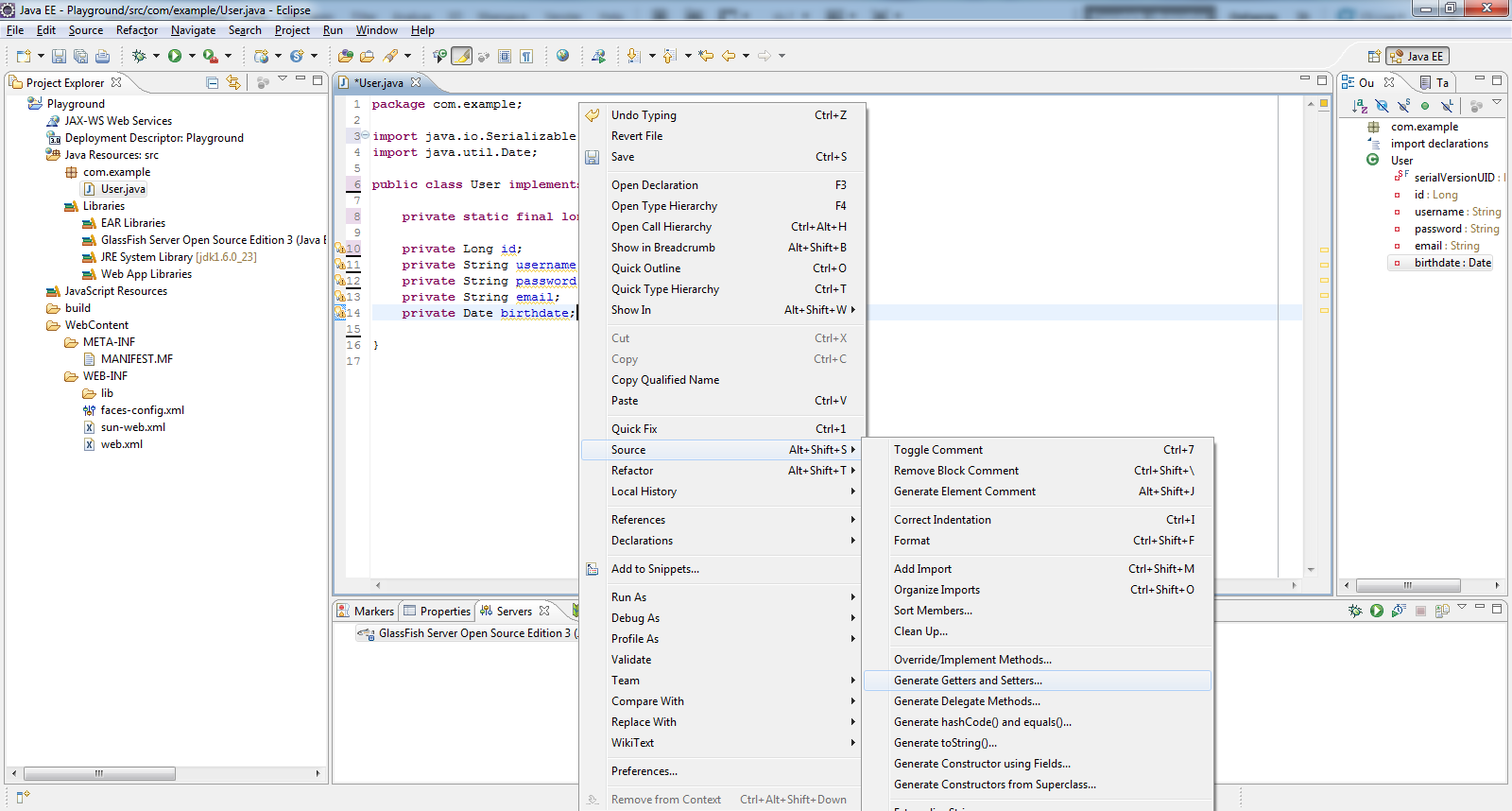Open the Back history dropdown arrow
1512x811 pixels.
746,56
